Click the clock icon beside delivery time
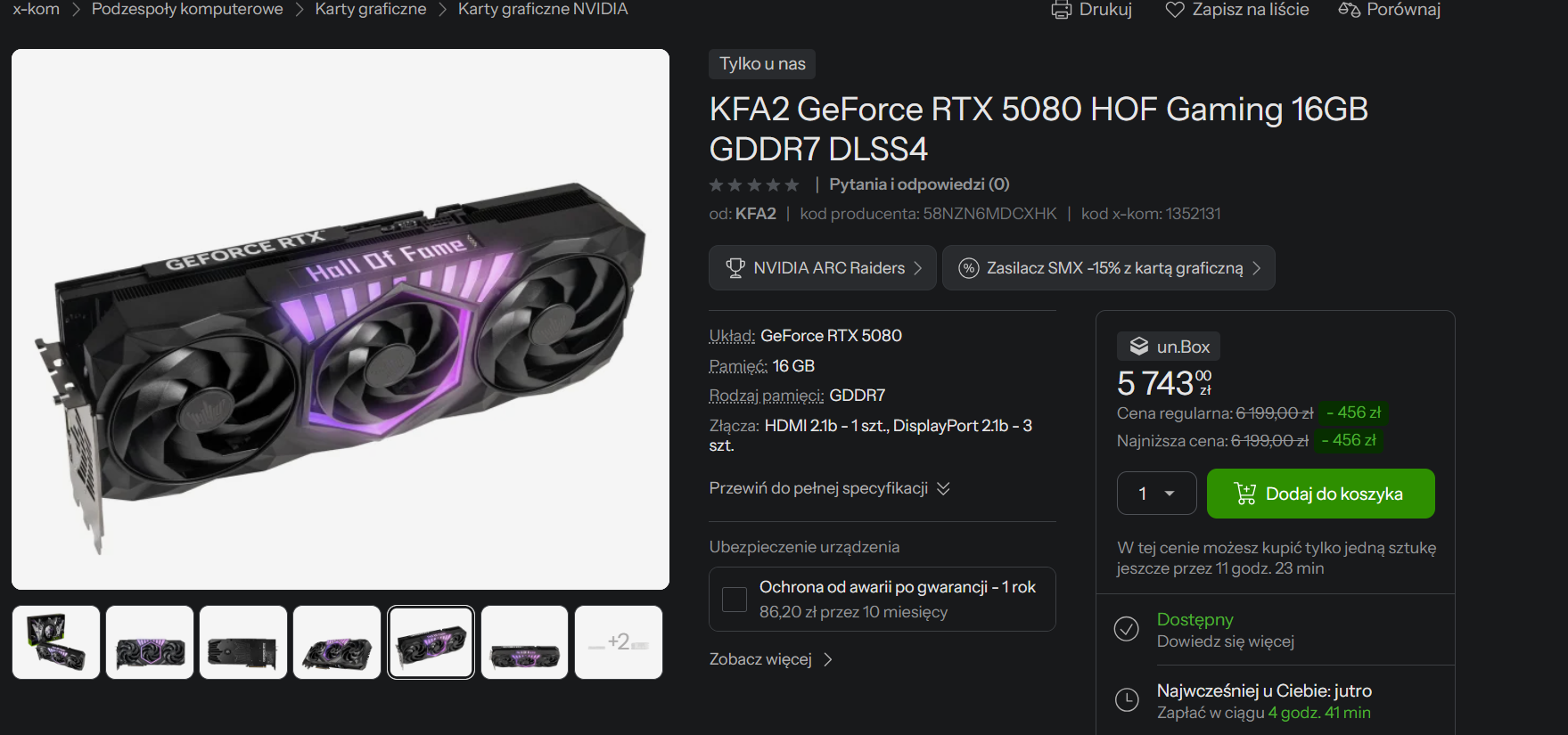1568x735 pixels. pos(1127,700)
